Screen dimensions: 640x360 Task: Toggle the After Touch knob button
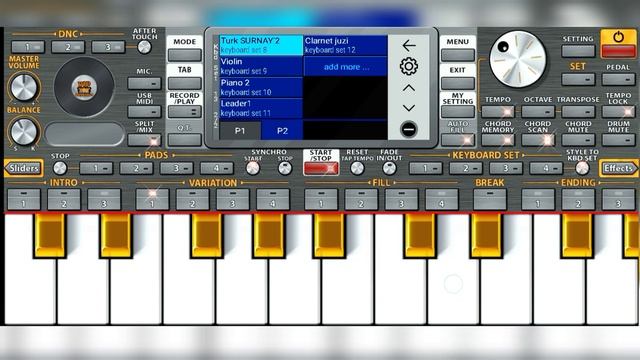coord(144,47)
